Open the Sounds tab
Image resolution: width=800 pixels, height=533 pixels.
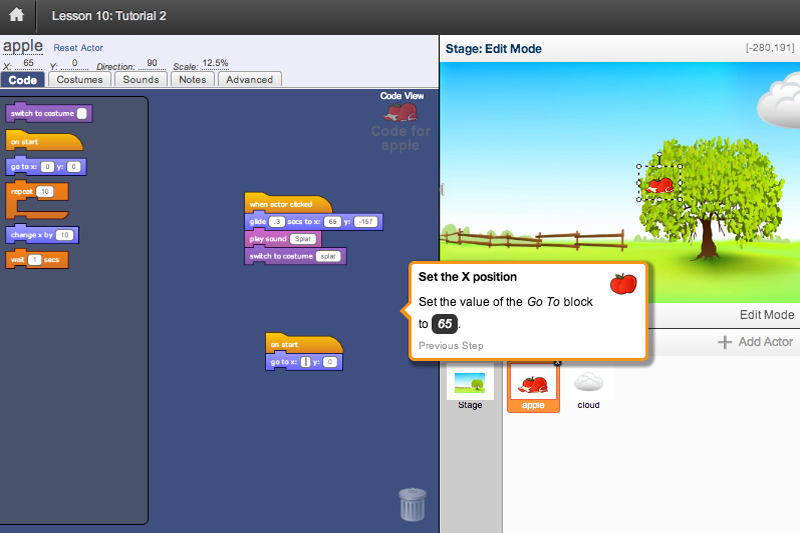[x=141, y=80]
